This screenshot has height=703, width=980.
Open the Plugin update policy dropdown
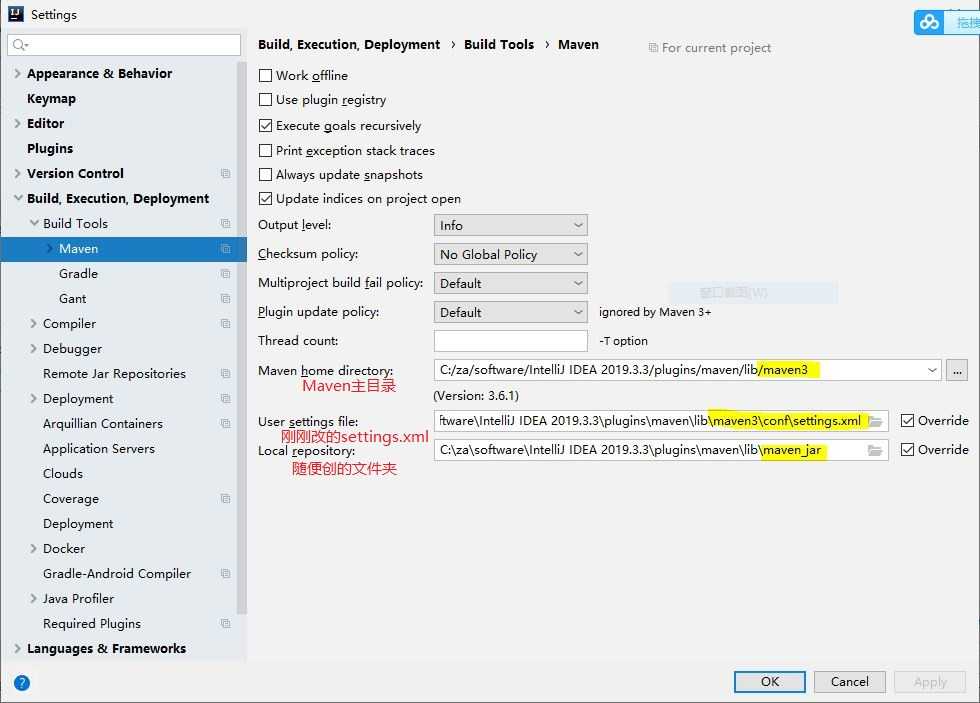(x=511, y=312)
